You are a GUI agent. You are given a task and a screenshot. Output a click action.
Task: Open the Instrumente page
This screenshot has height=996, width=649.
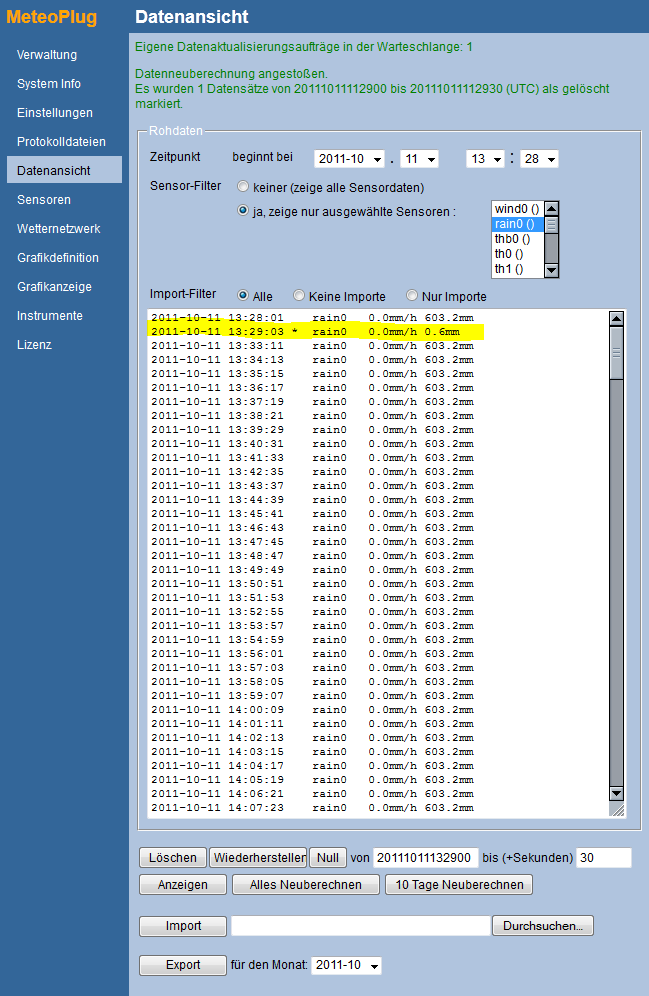(x=50, y=316)
